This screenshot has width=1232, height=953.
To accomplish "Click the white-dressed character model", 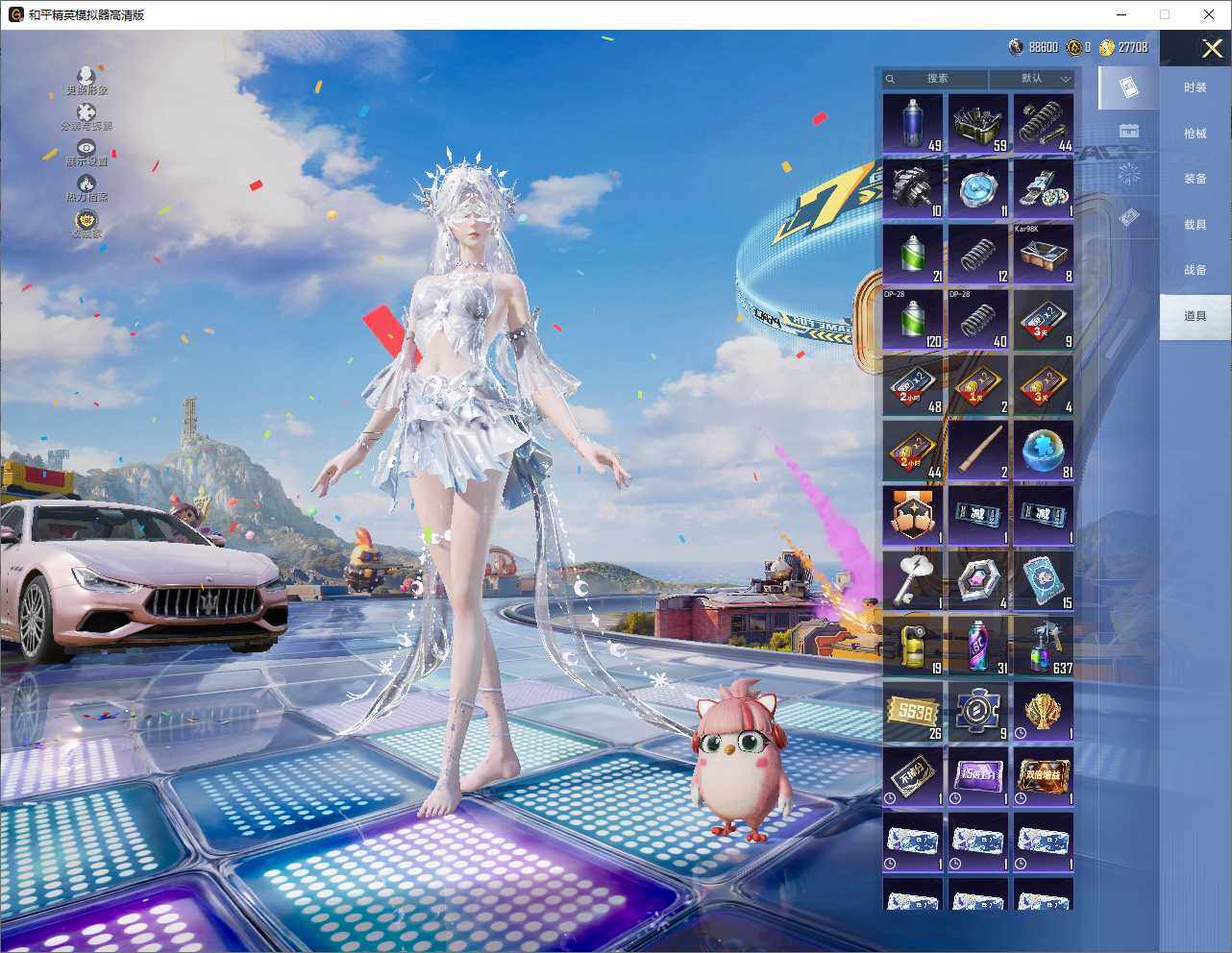I will [471, 480].
